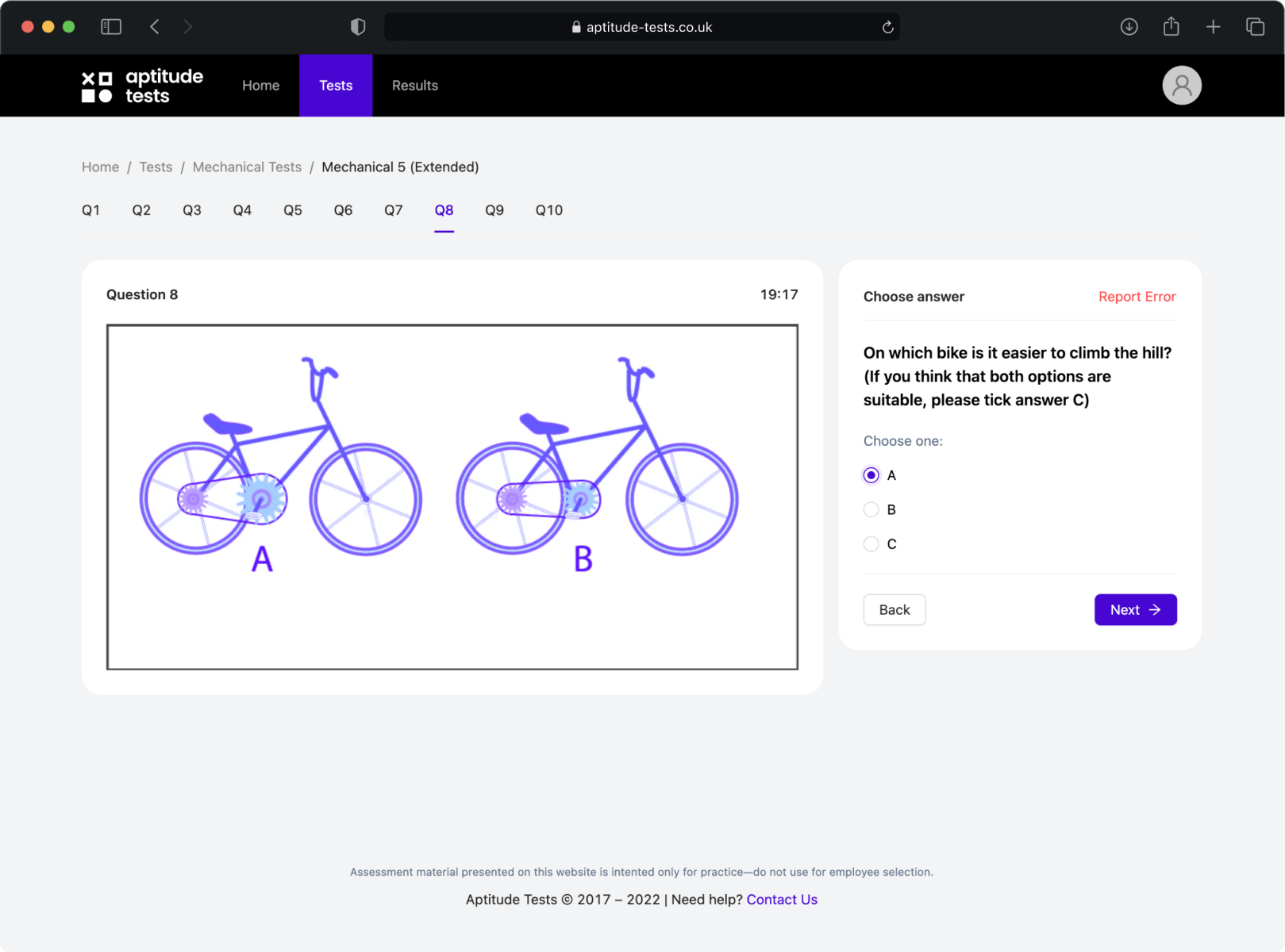Jump to question Q9 tab
This screenshot has height=952, width=1285.
tap(494, 210)
